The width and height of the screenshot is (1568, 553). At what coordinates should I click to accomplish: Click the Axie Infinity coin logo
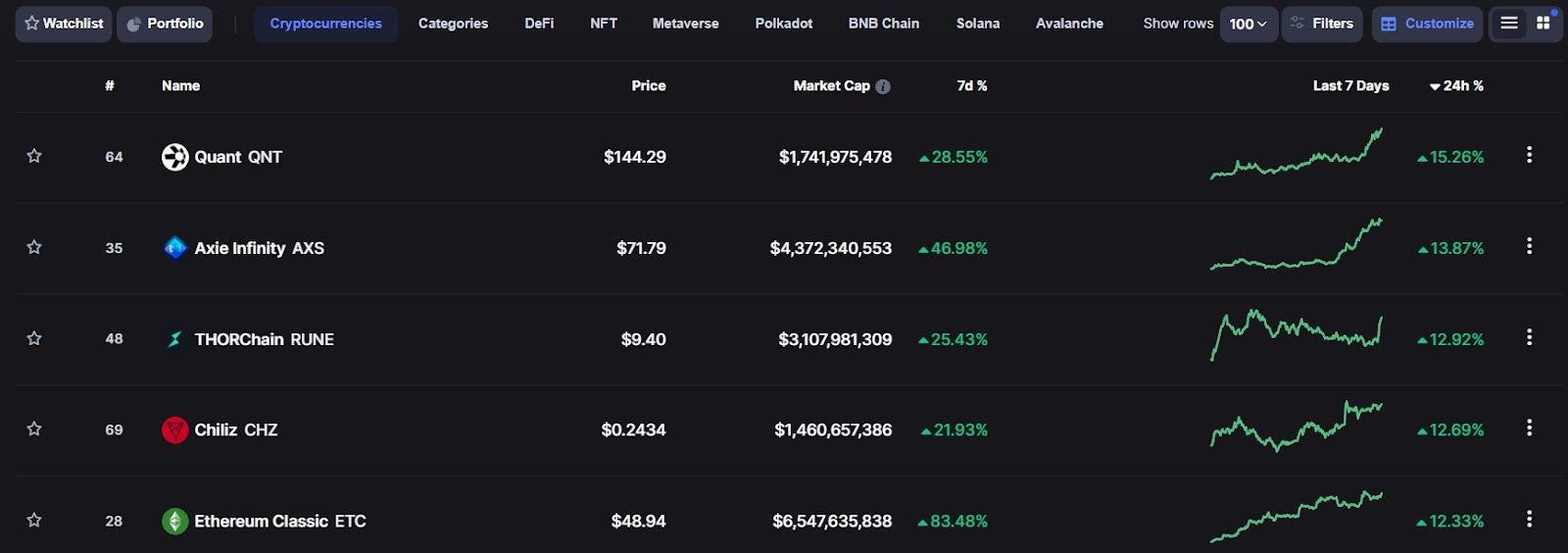[x=174, y=248]
